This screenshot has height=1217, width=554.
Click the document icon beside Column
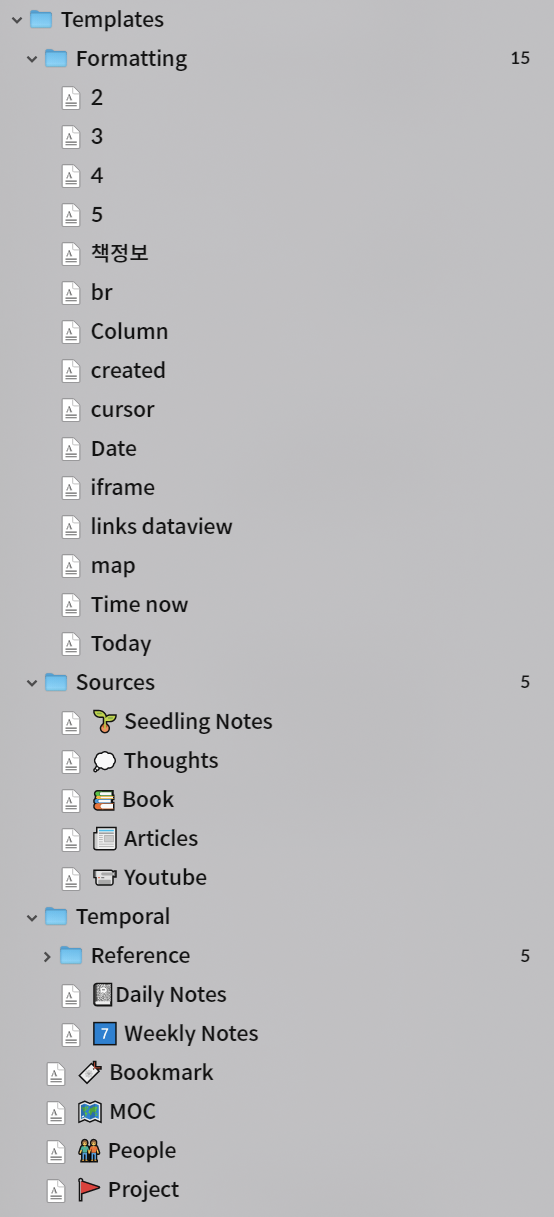point(71,332)
